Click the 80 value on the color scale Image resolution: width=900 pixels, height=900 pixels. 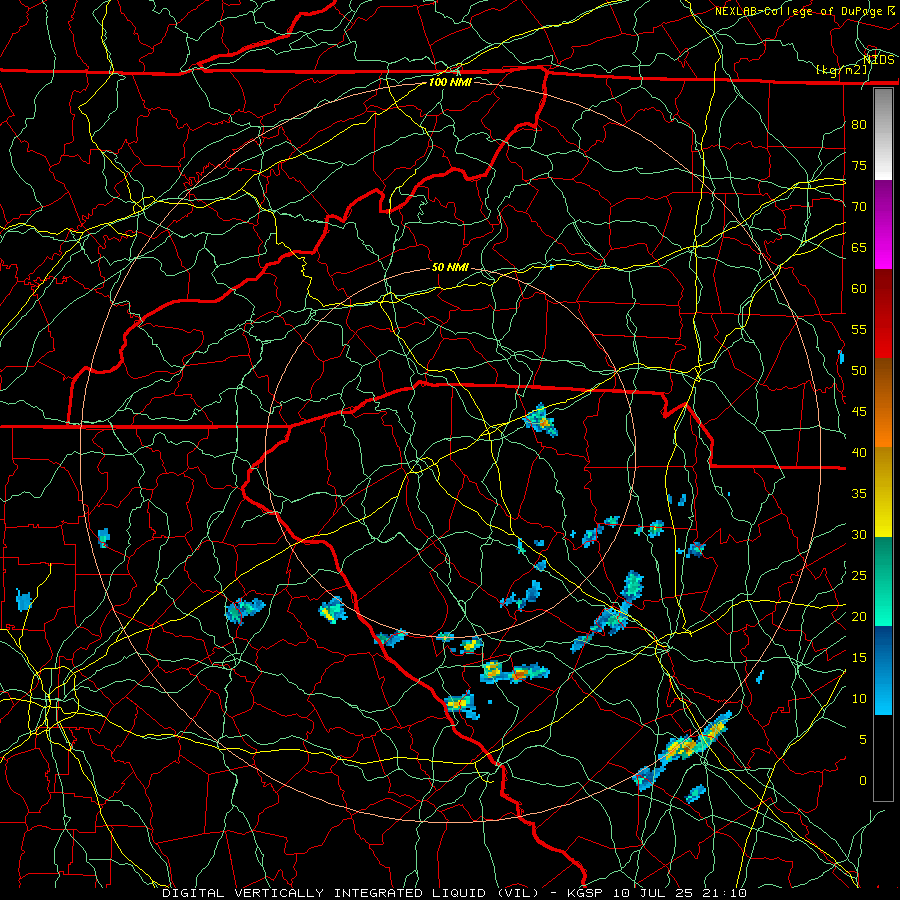pos(859,125)
